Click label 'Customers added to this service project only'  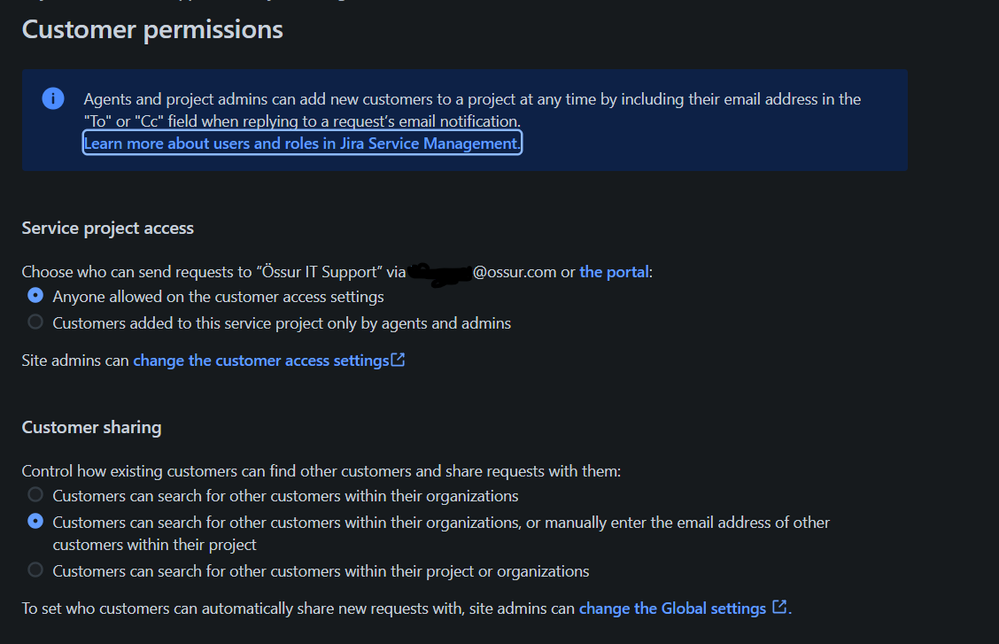tap(282, 324)
